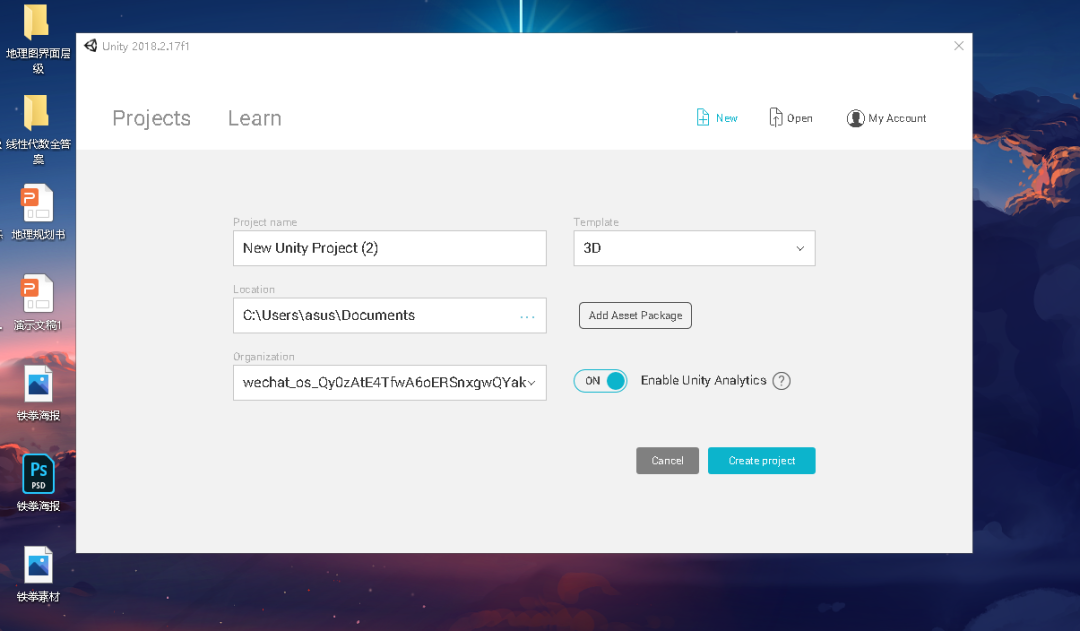The height and width of the screenshot is (631, 1080).
Task: Open the 铁拳海报 image file icon
Action: 38,384
